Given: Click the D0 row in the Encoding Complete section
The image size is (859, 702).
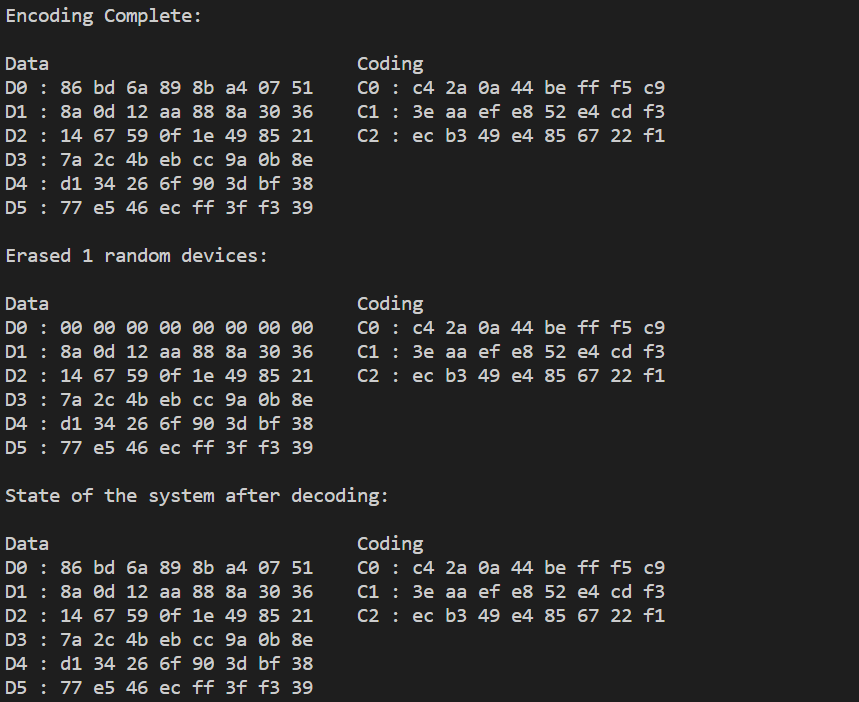Looking at the screenshot, I should coord(159,88).
